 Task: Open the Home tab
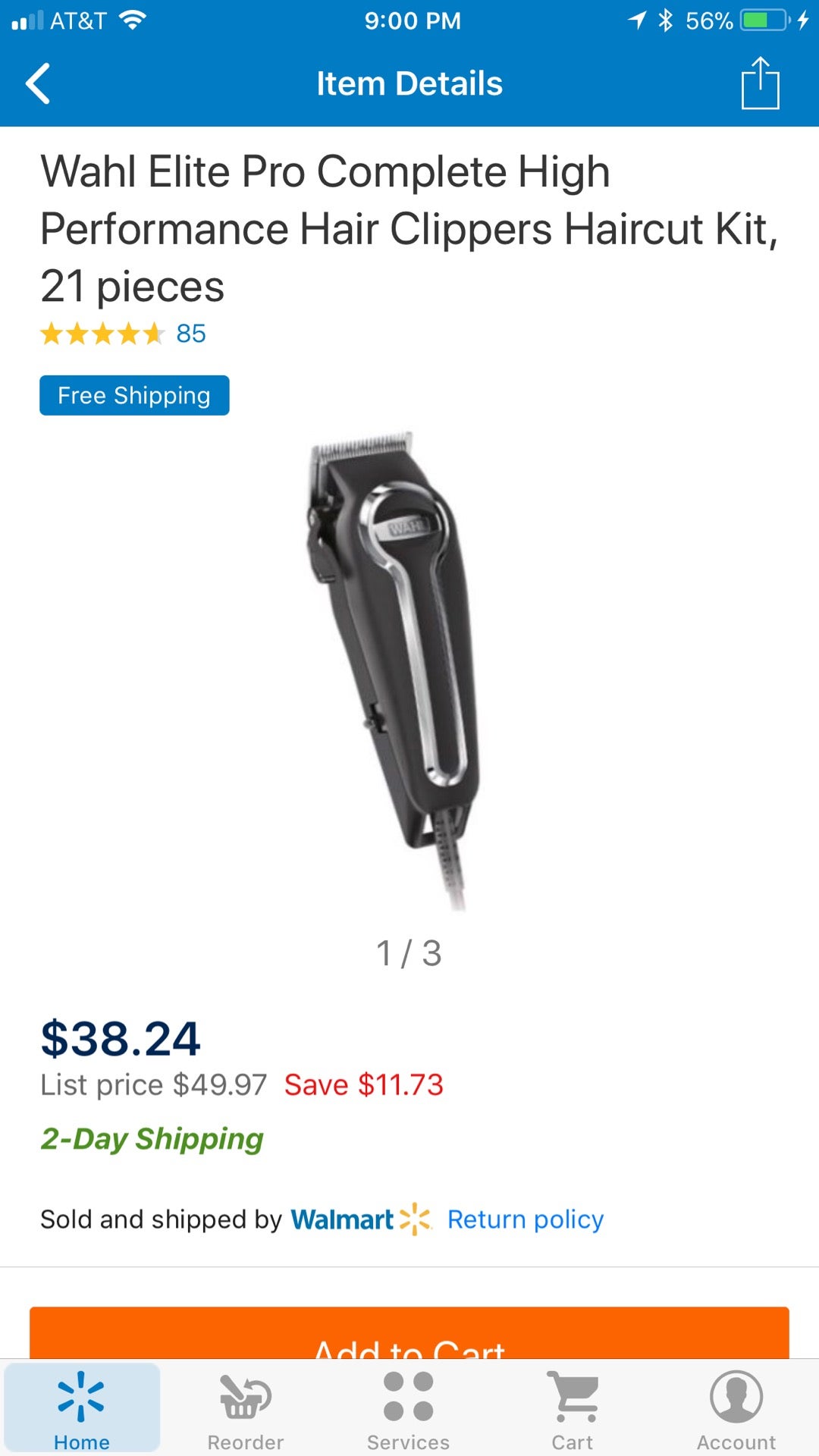pos(82,1409)
